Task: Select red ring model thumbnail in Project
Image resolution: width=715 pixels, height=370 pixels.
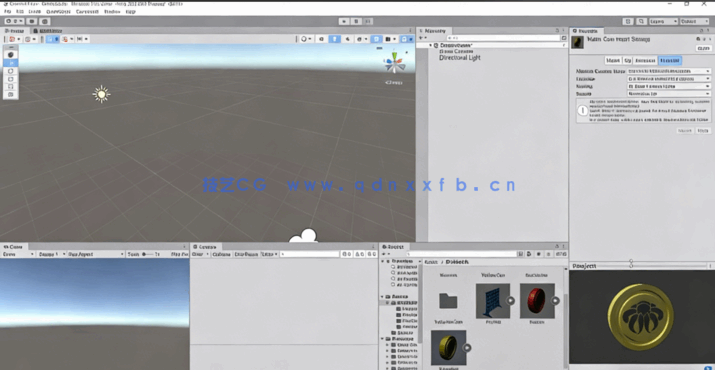Action: (x=537, y=301)
